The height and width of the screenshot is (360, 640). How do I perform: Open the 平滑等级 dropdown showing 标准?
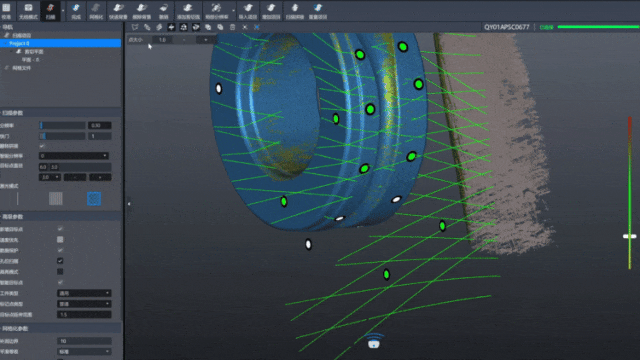tap(84, 351)
